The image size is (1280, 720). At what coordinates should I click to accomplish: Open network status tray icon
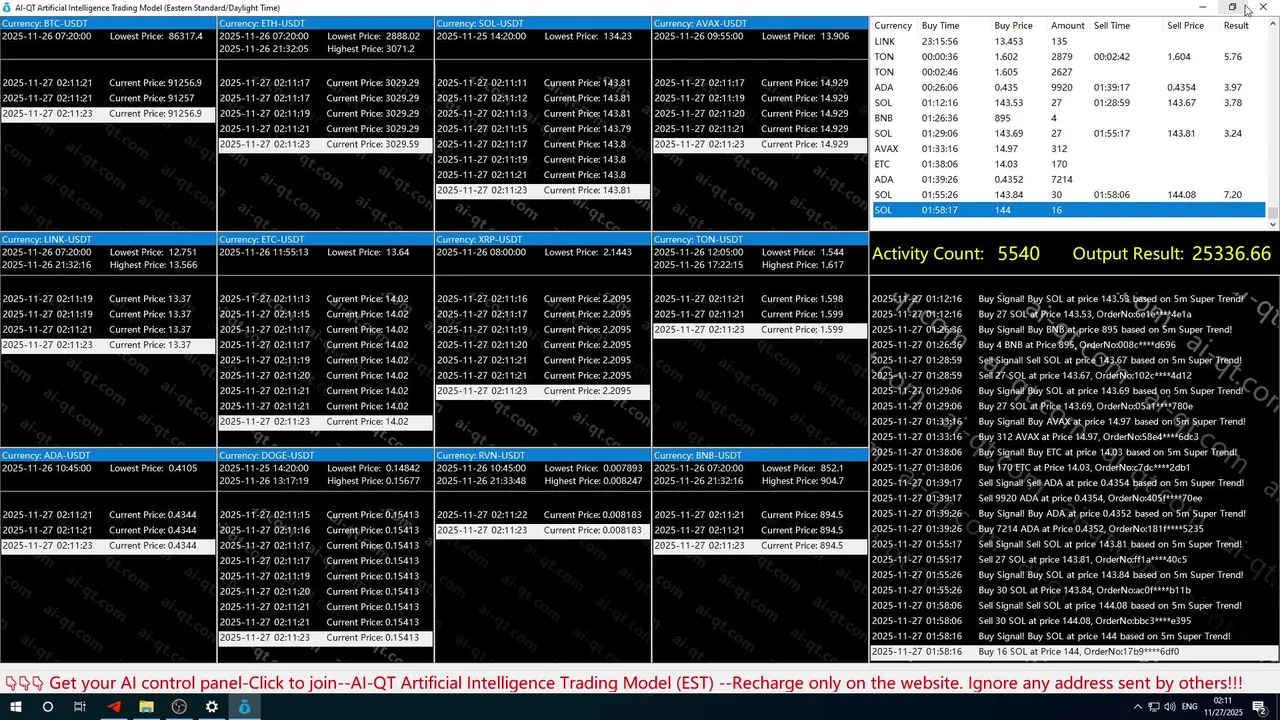coord(1155,707)
